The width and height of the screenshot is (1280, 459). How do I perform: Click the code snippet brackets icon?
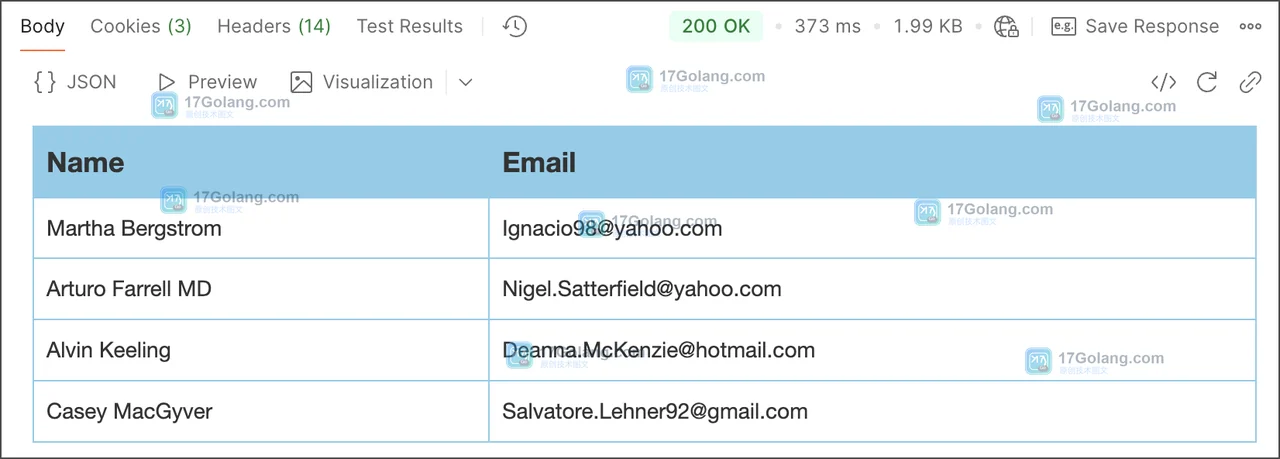point(1163,82)
